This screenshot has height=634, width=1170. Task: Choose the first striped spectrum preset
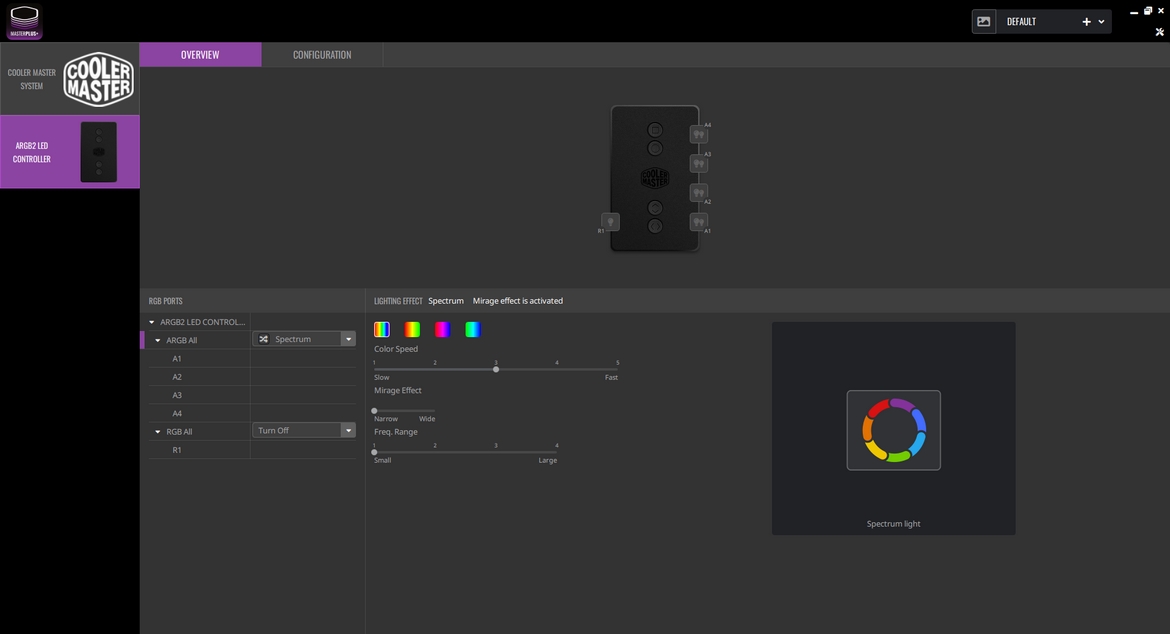coord(381,330)
